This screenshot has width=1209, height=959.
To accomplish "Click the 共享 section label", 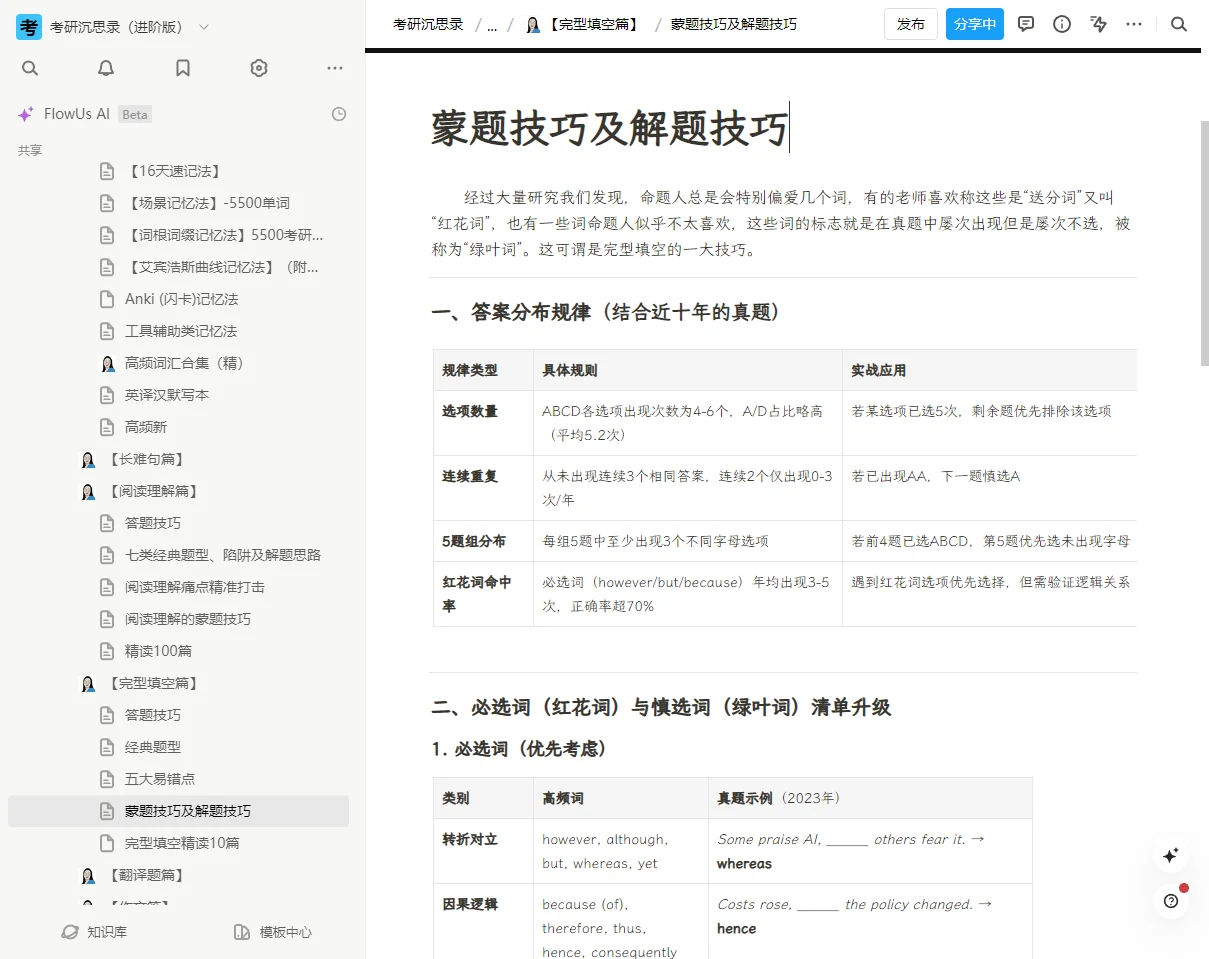I will 30,150.
